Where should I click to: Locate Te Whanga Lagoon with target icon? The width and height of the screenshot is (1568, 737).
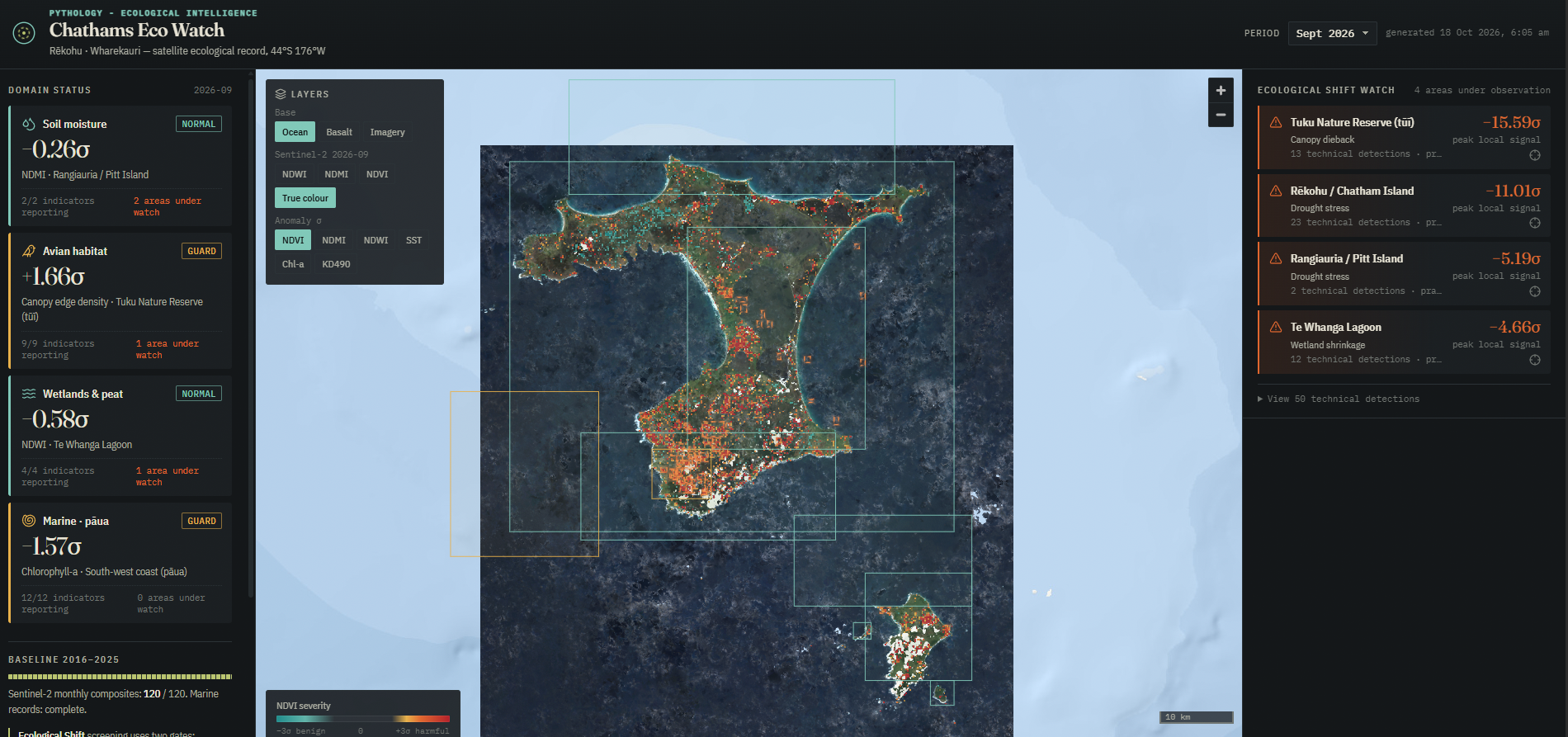pyautogui.click(x=1535, y=360)
